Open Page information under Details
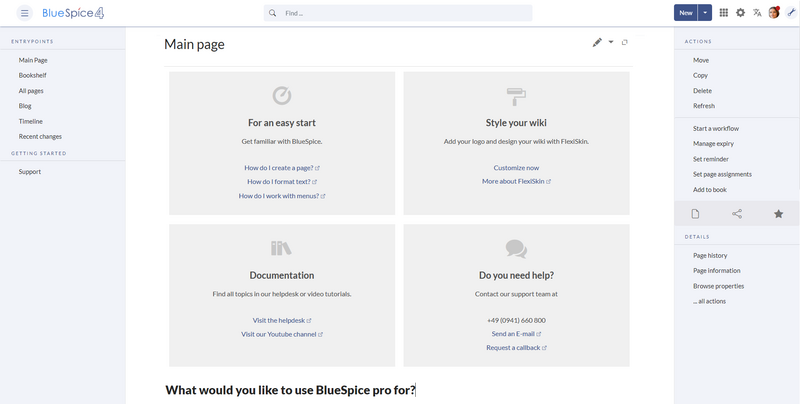 (x=716, y=271)
